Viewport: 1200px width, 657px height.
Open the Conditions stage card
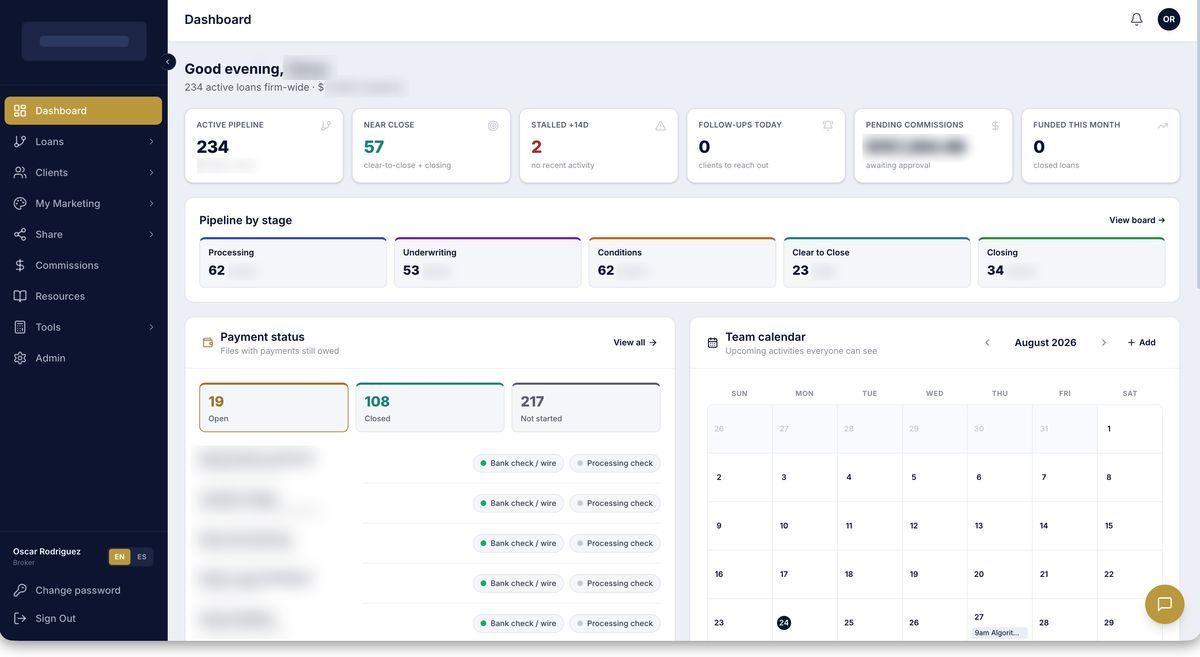(682, 263)
